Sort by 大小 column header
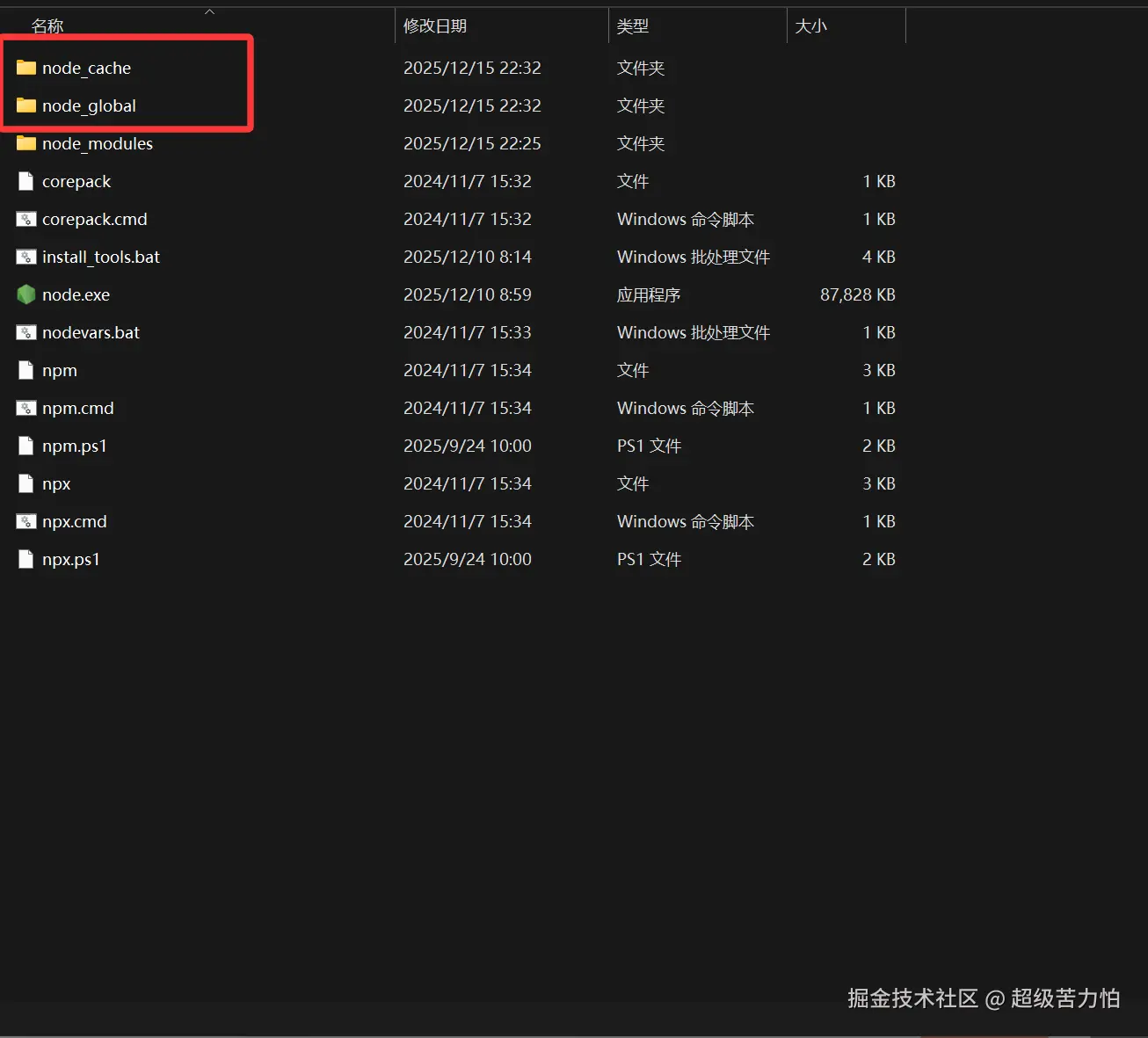This screenshot has width=1148, height=1038. (810, 26)
